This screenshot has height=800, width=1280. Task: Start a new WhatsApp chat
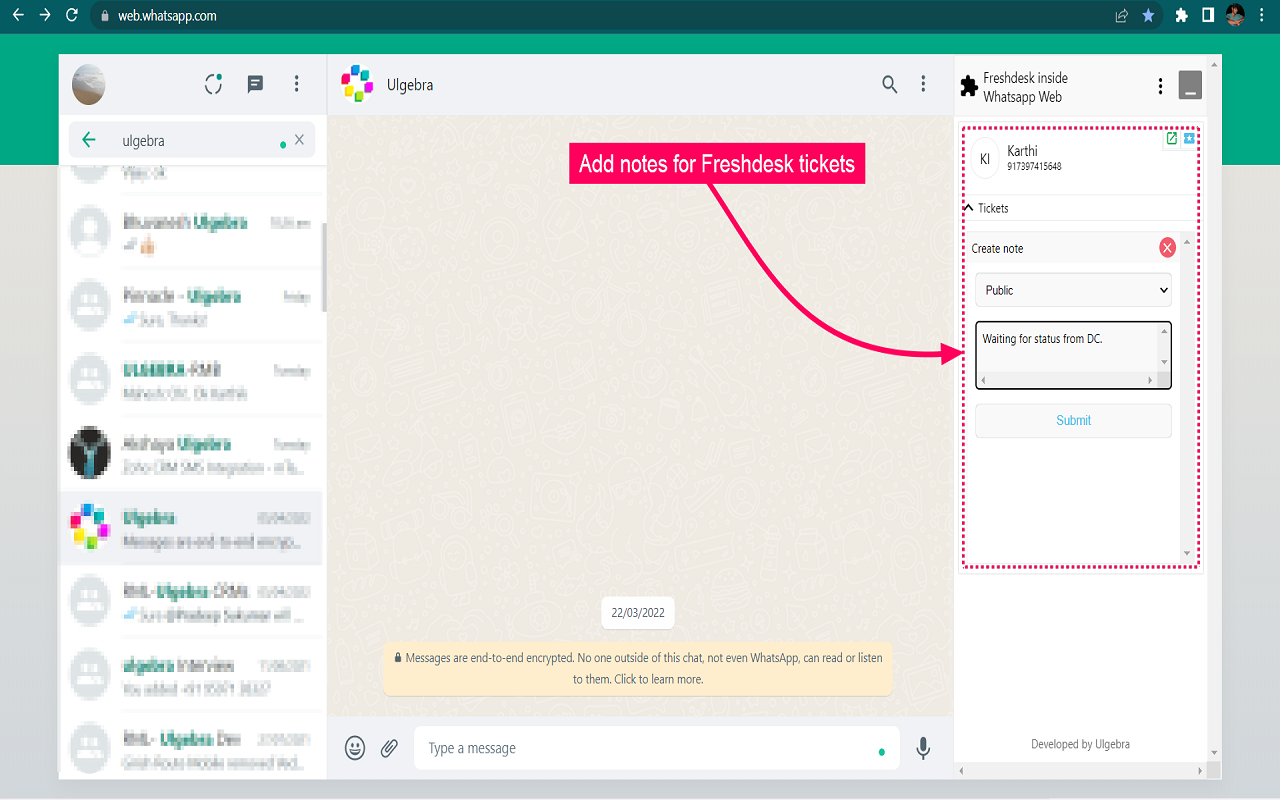255,84
